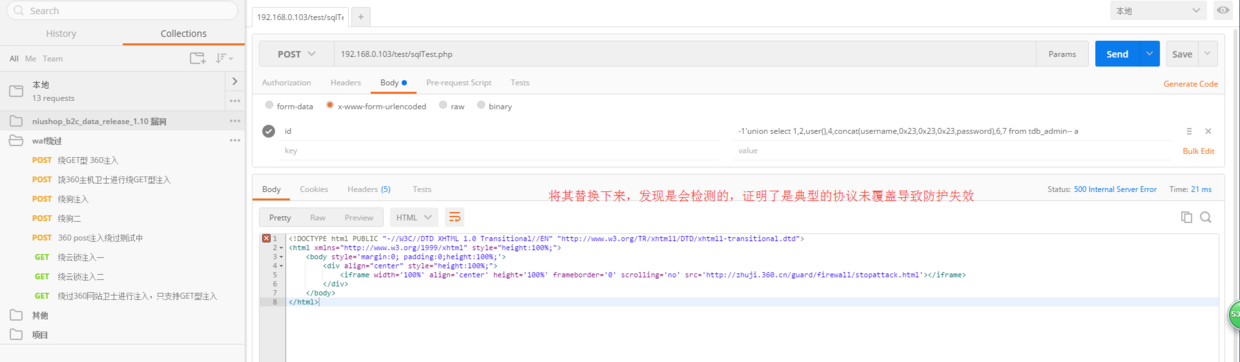Image resolution: width=1240 pixels, height=362 pixels.
Task: Switch to the response Cookies tab
Action: coord(314,189)
